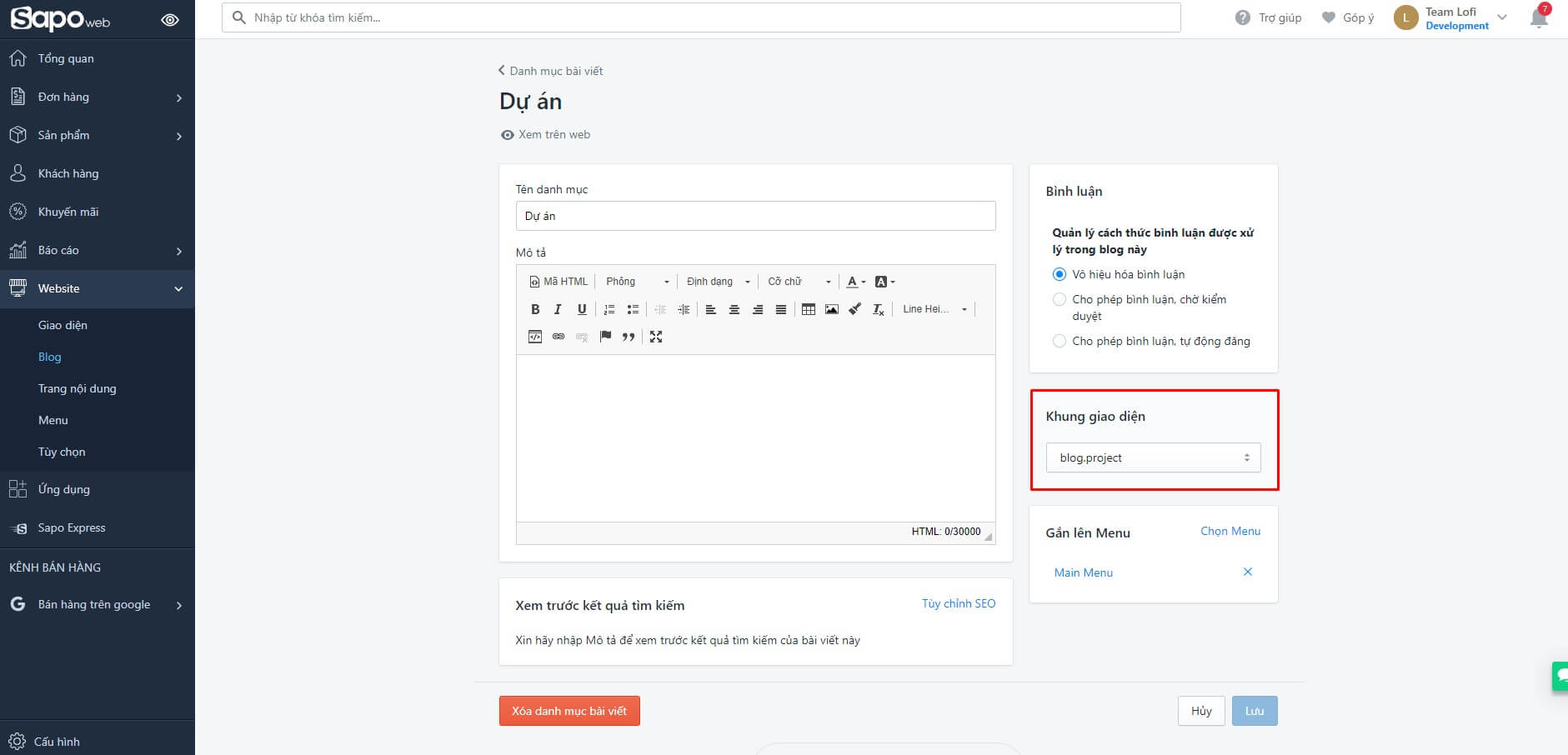
Task: Click the Tên danh mục input field
Action: [755, 216]
